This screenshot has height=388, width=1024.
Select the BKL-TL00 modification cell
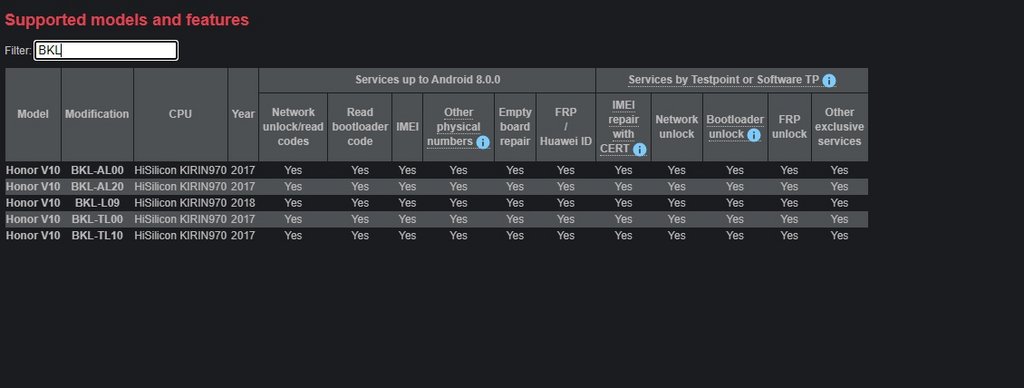coord(97,219)
